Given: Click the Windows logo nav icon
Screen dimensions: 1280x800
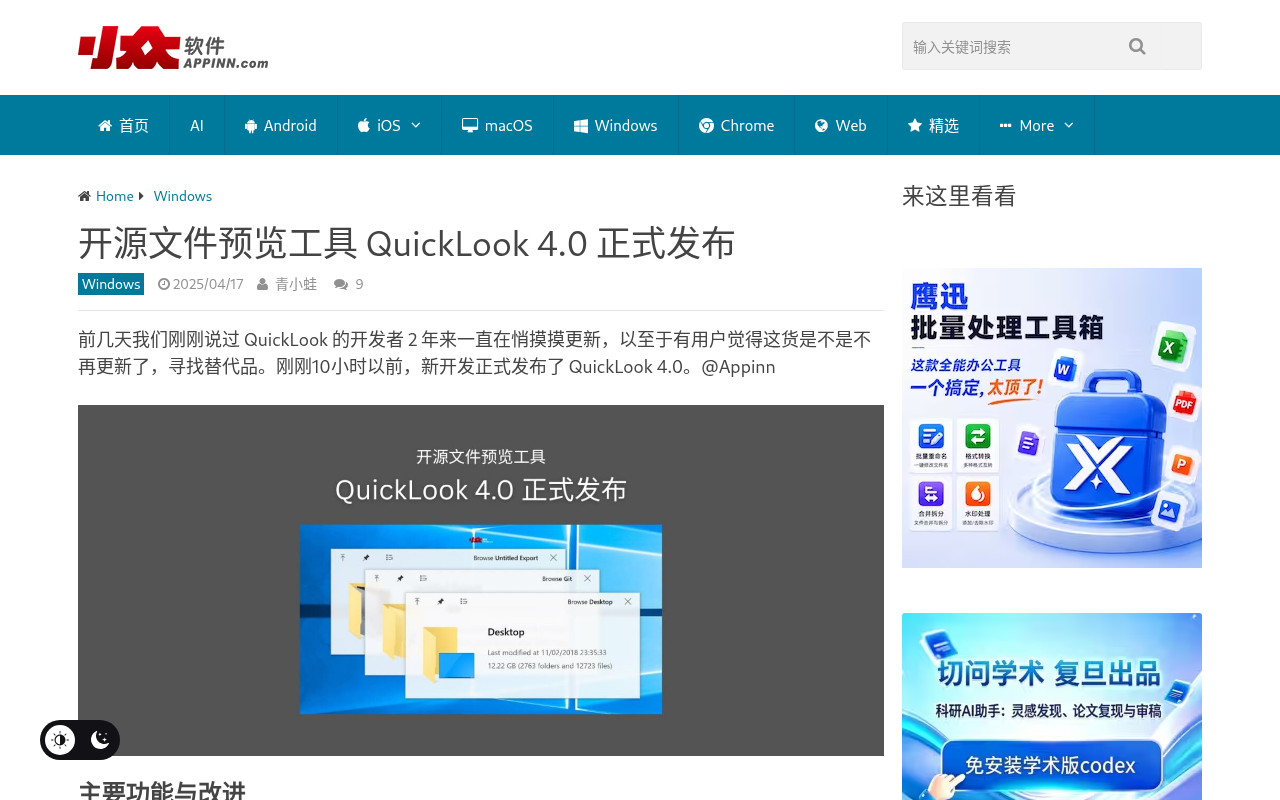Looking at the screenshot, I should click(x=581, y=125).
